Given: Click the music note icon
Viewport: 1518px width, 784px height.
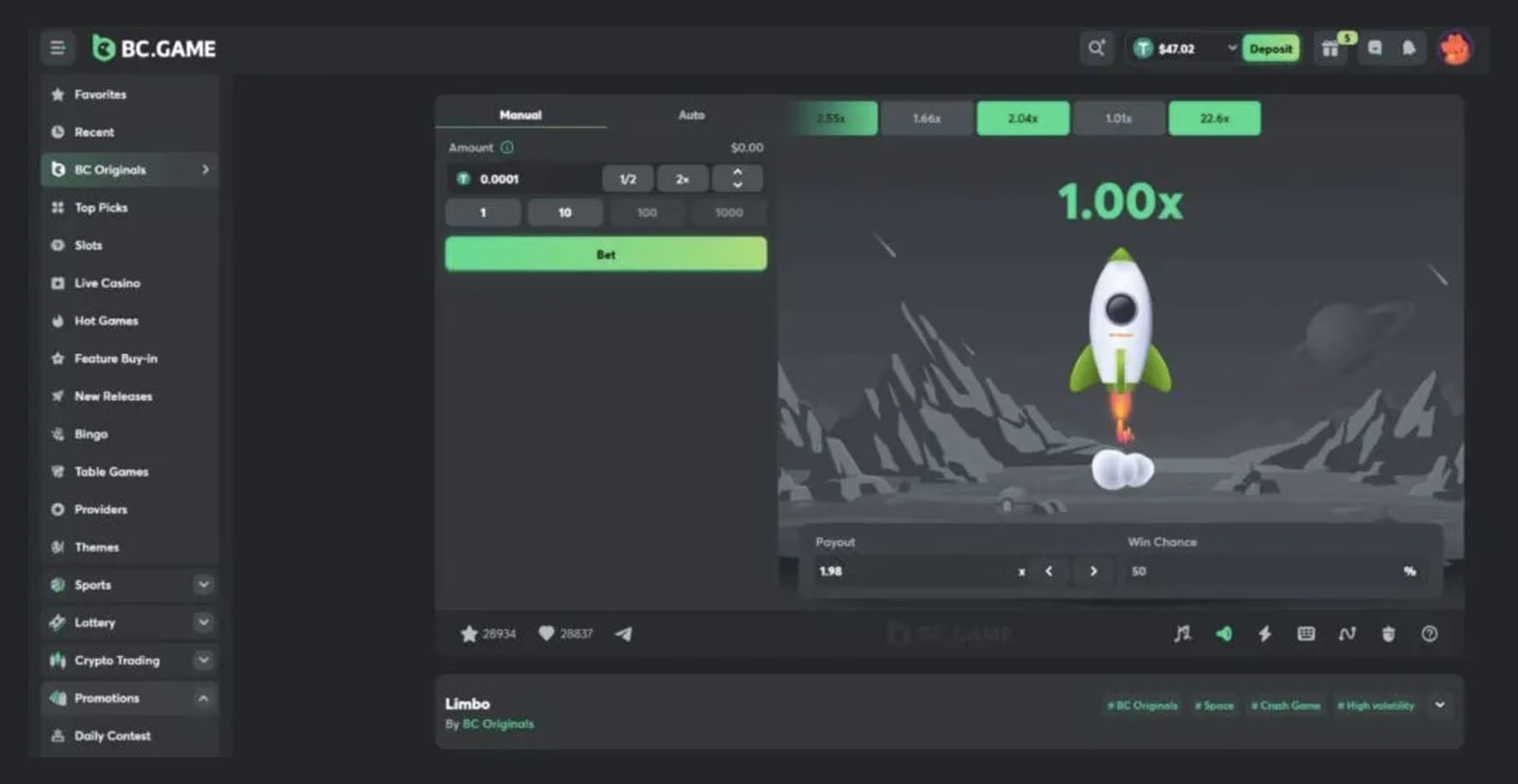Looking at the screenshot, I should [x=1182, y=634].
